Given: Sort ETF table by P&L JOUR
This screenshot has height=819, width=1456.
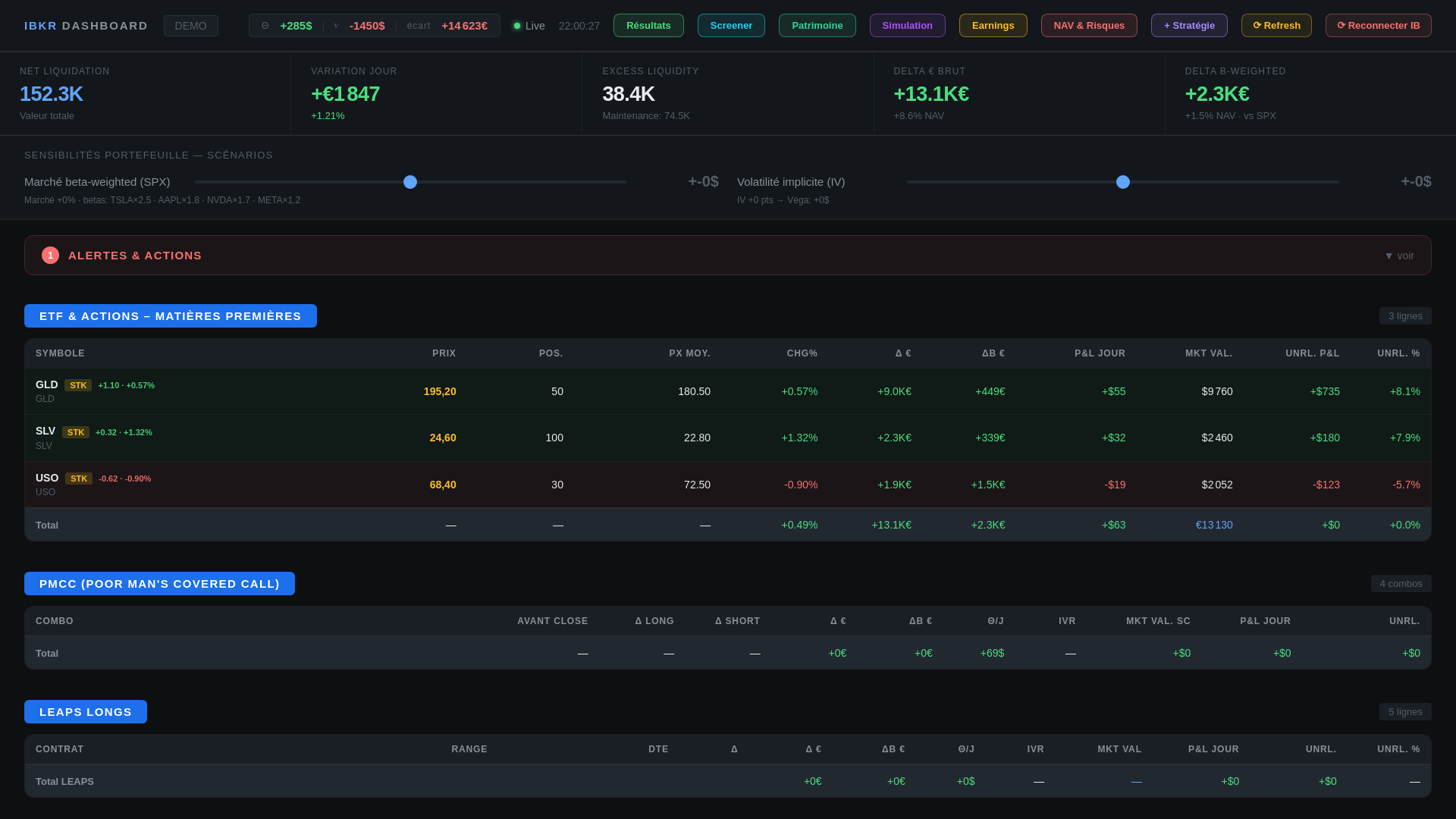Looking at the screenshot, I should tap(1100, 353).
